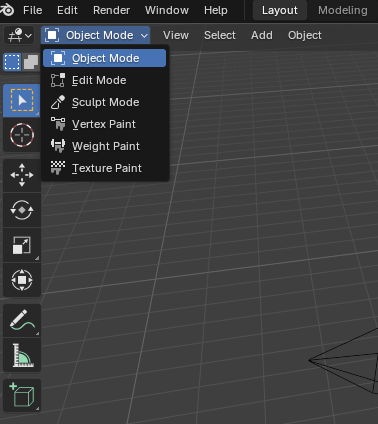This screenshot has width=378, height=424.
Task: Choose Texture Paint from the mode list
Action: coord(104,168)
